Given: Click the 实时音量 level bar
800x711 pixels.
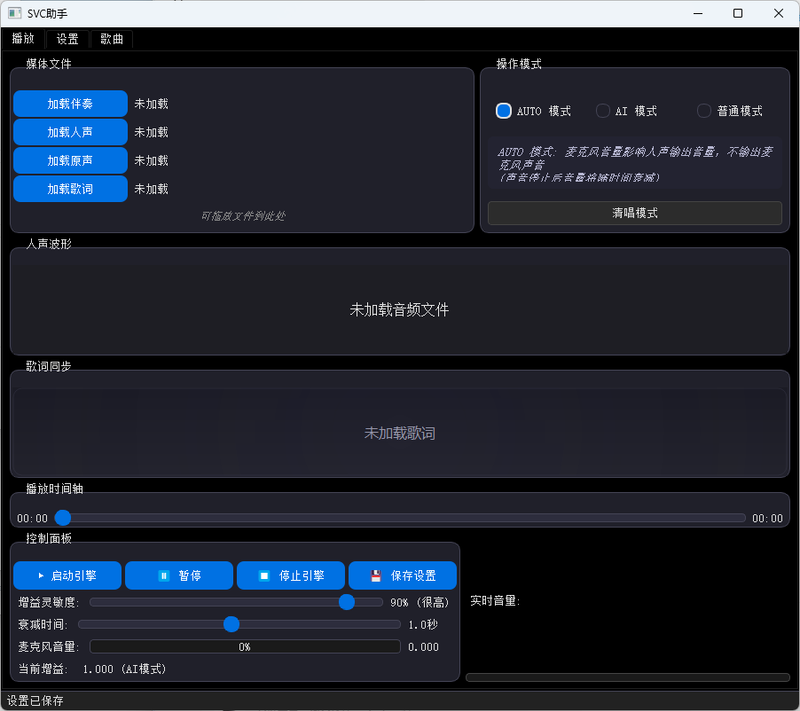Looking at the screenshot, I should point(628,677).
